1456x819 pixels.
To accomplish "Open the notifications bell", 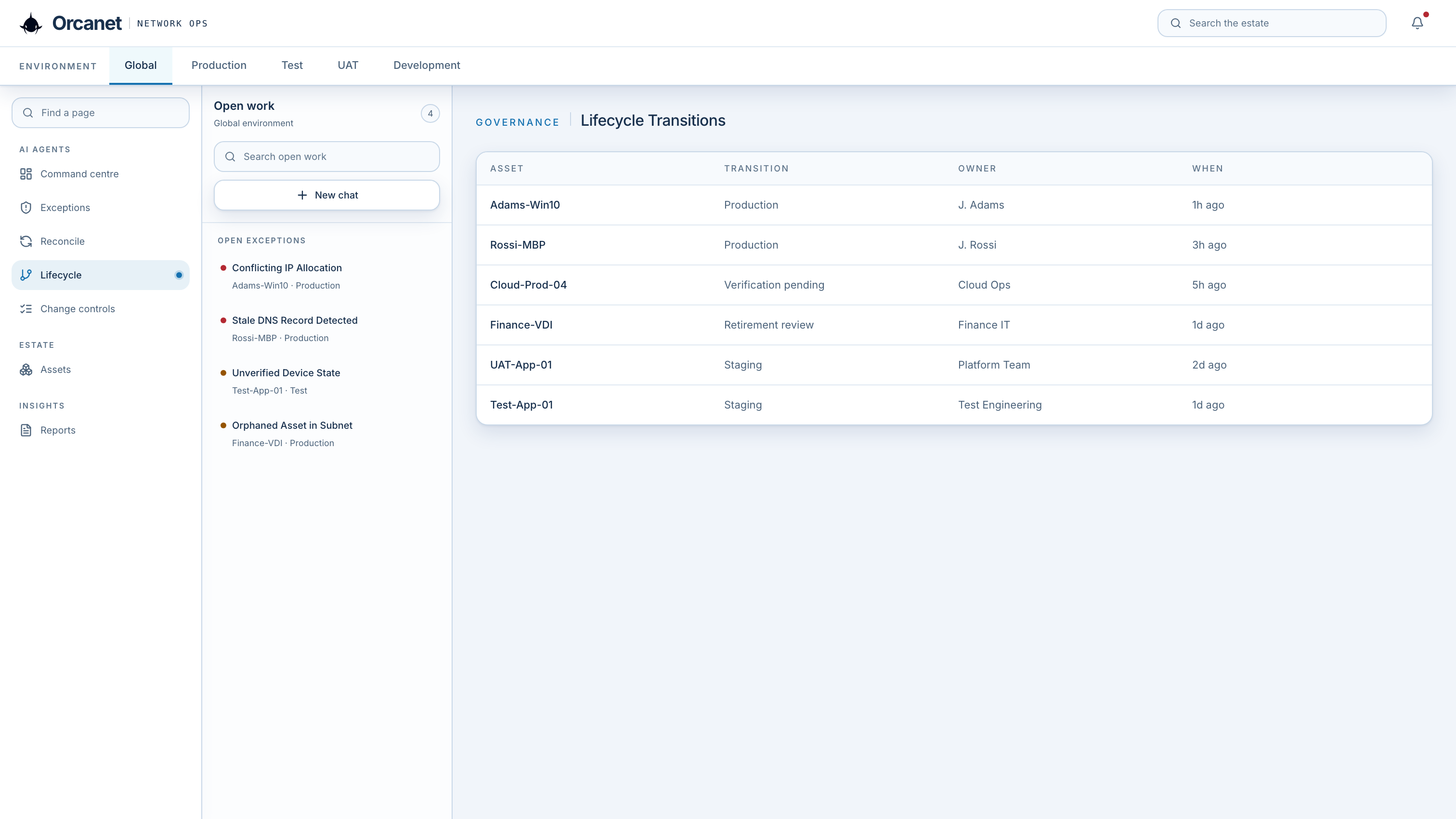I will click(1417, 23).
